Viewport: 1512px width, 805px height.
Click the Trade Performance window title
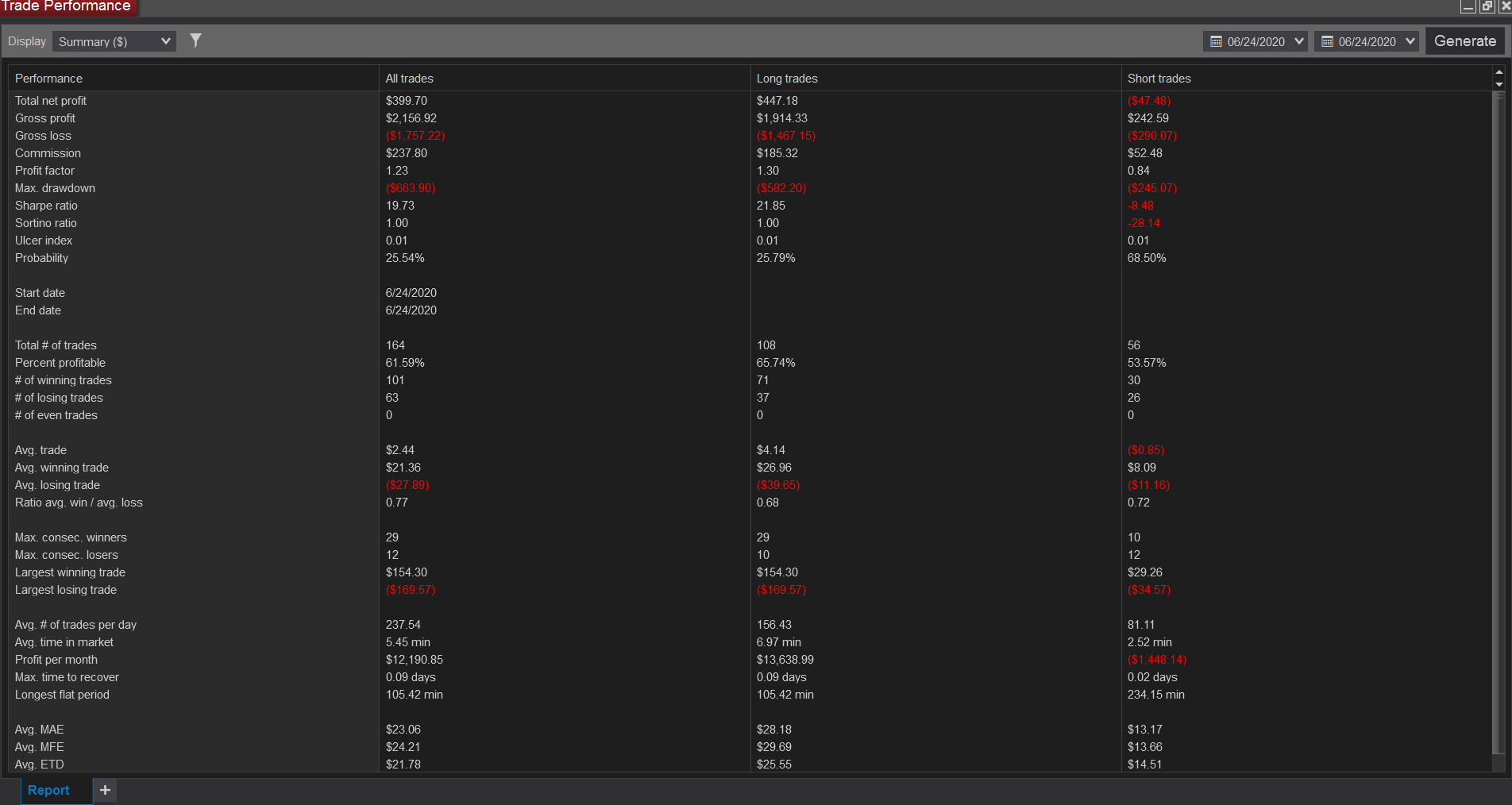click(66, 6)
